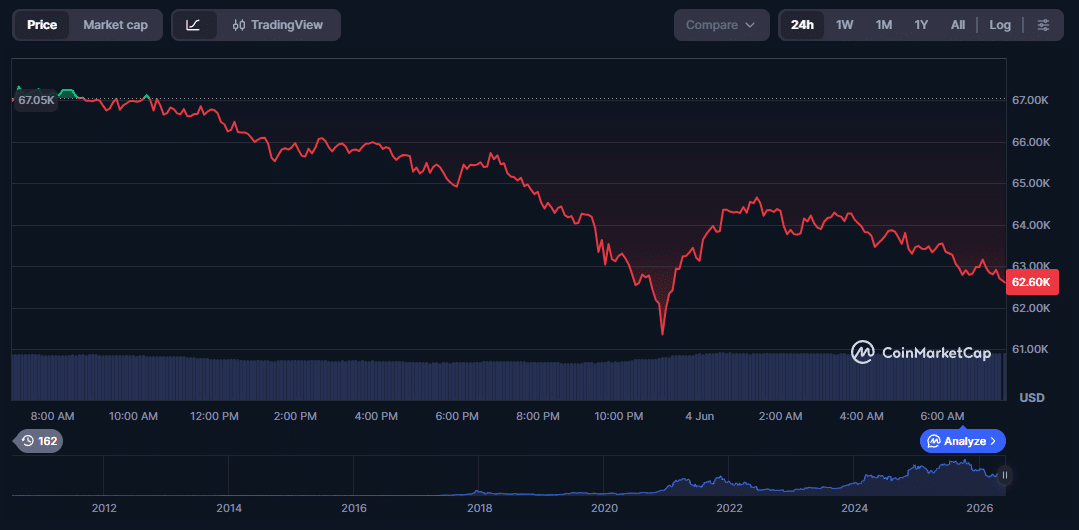Open the 162 history clock badge

pyautogui.click(x=39, y=441)
